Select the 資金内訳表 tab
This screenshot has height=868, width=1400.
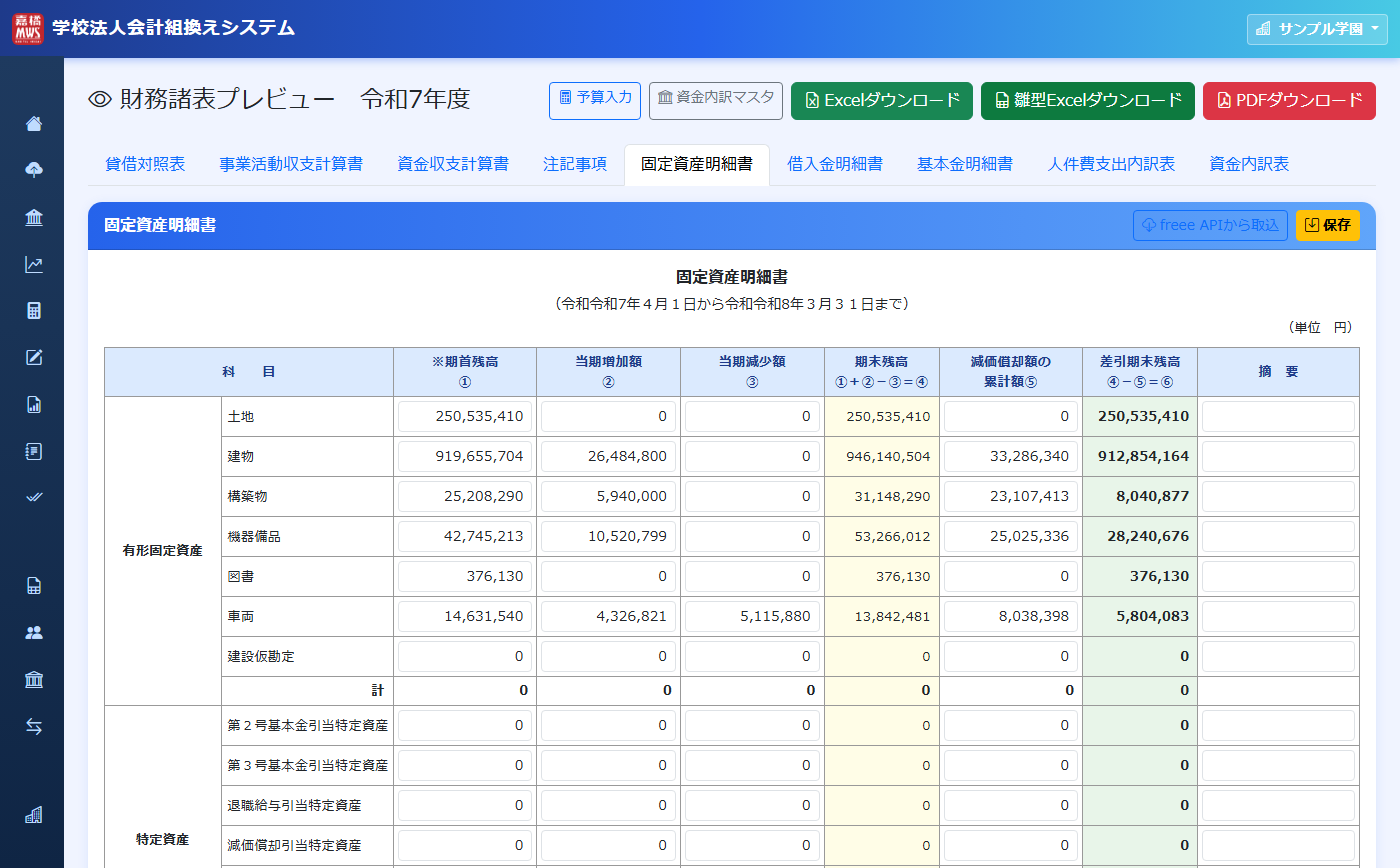coord(1249,165)
